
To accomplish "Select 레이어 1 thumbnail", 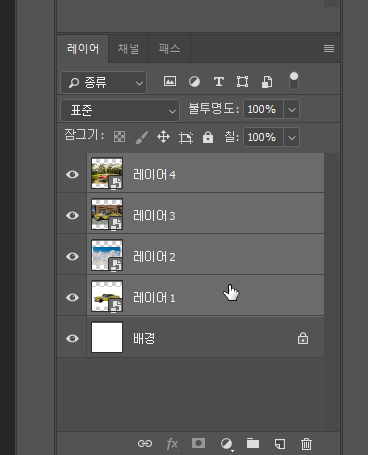I will click(x=107, y=296).
